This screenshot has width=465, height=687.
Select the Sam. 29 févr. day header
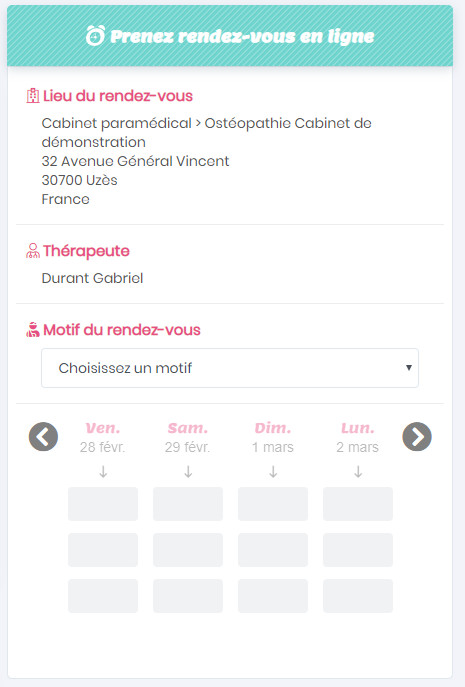point(188,437)
